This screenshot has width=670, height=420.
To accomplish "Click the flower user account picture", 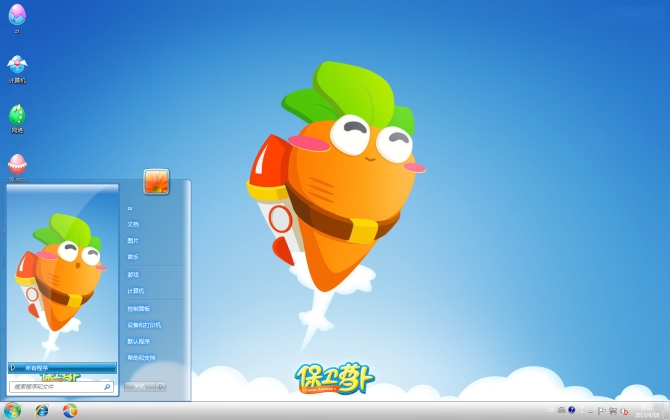I will [x=156, y=182].
